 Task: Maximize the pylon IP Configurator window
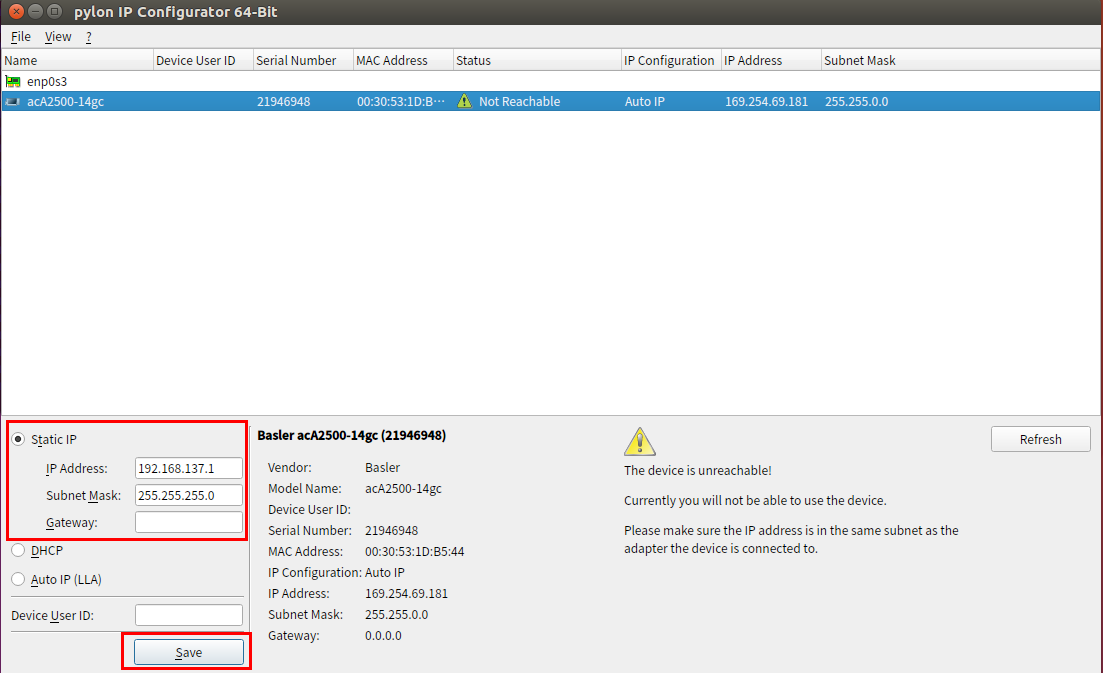pyautogui.click(x=54, y=12)
